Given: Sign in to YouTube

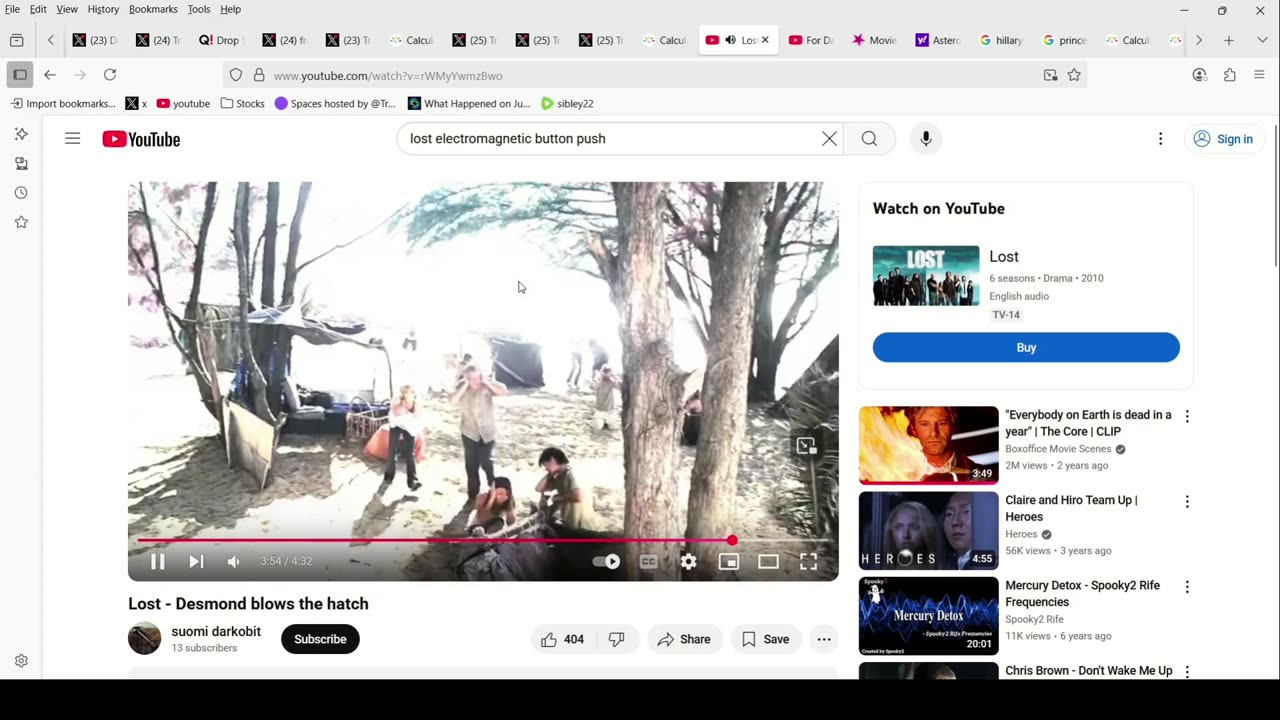Looking at the screenshot, I should 1224,139.
